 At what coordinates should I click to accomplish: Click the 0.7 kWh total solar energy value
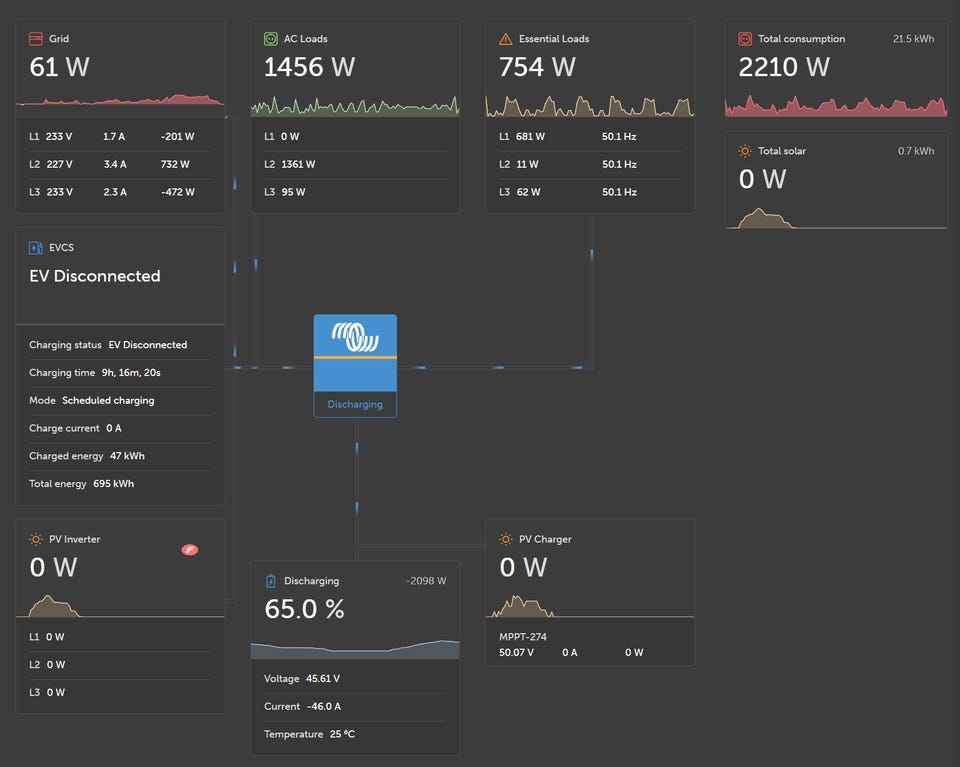[916, 151]
